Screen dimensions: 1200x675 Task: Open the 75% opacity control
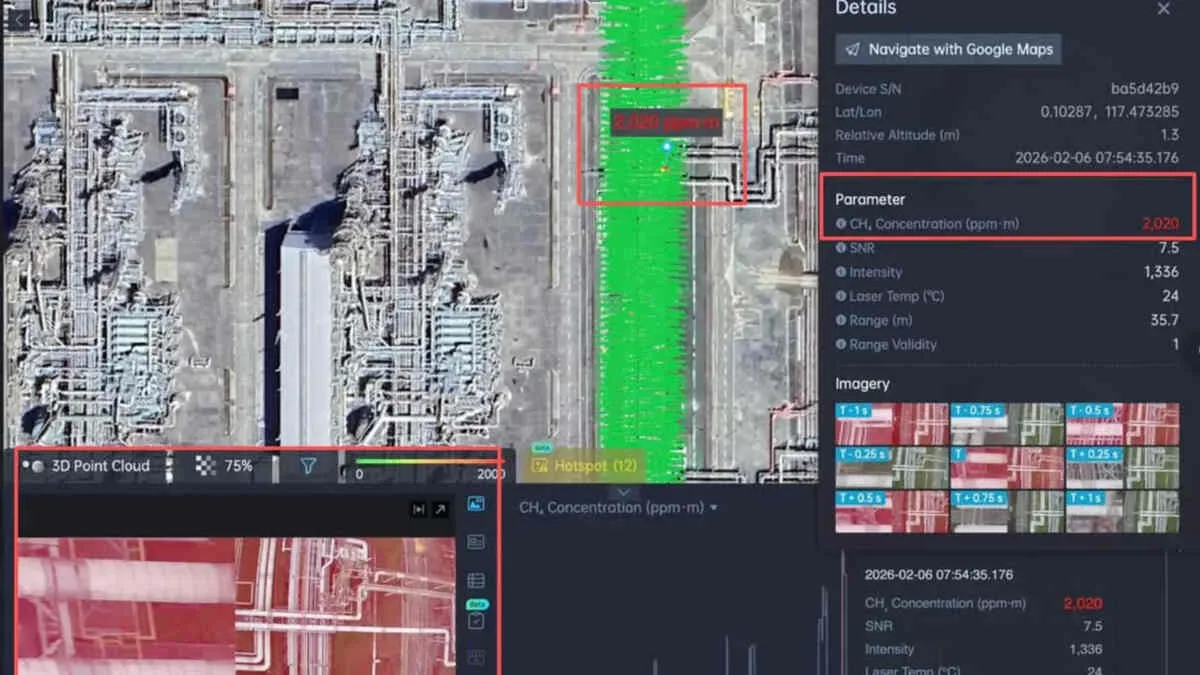click(224, 466)
